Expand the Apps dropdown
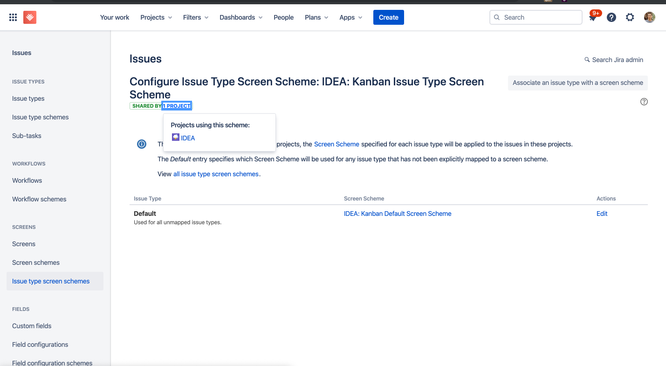666x366 pixels. (351, 17)
